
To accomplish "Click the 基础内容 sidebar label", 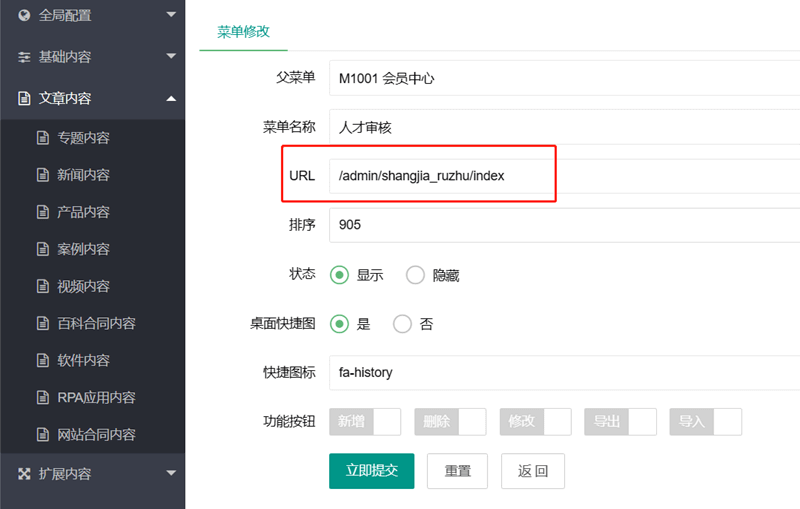I will [65, 57].
